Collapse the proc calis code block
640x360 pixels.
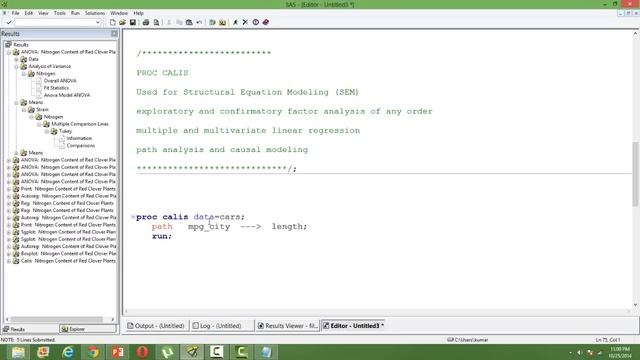pyautogui.click(x=133, y=217)
